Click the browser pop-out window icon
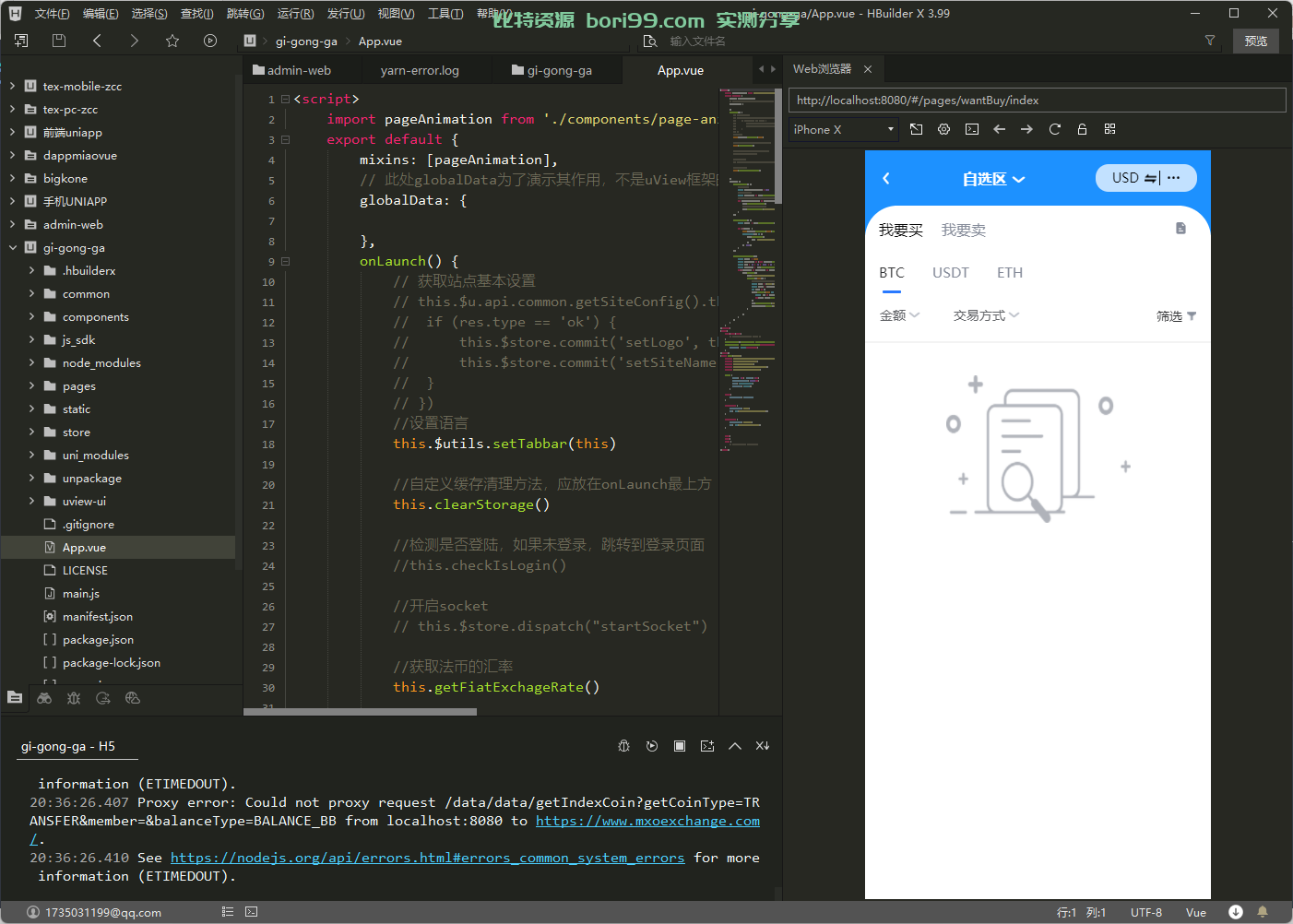This screenshot has height=924, width=1293. pyautogui.click(x=916, y=129)
